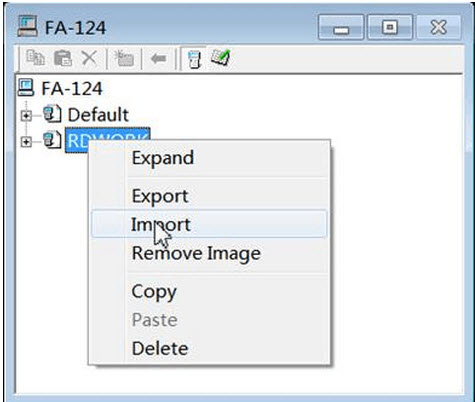Click the notebook with green checkmark icon

(221, 58)
